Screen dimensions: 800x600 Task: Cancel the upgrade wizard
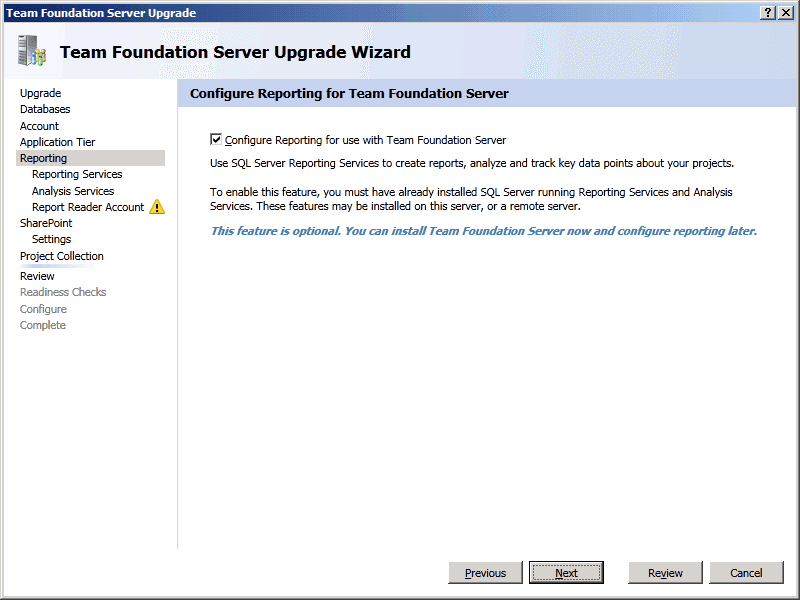746,573
